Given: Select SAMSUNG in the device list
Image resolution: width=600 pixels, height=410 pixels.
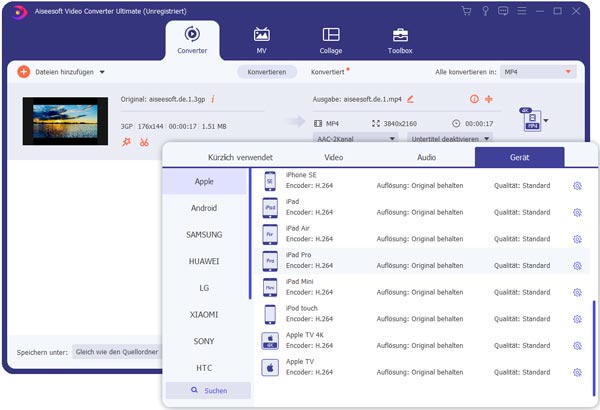Looking at the screenshot, I should pyautogui.click(x=204, y=234).
